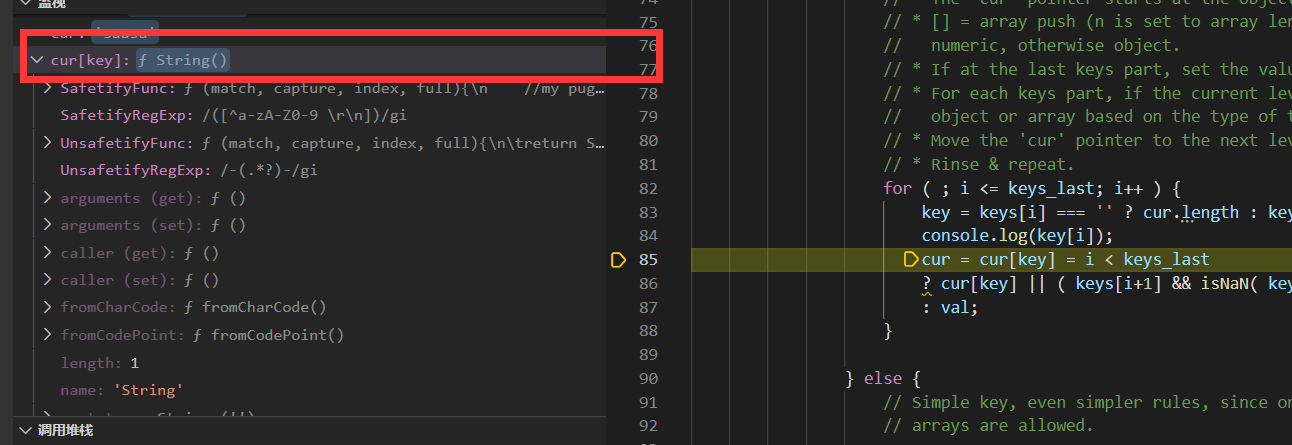Click the 'console.log(key[i]);' code line
Image resolution: width=1292 pixels, height=445 pixels.
(x=1017, y=236)
